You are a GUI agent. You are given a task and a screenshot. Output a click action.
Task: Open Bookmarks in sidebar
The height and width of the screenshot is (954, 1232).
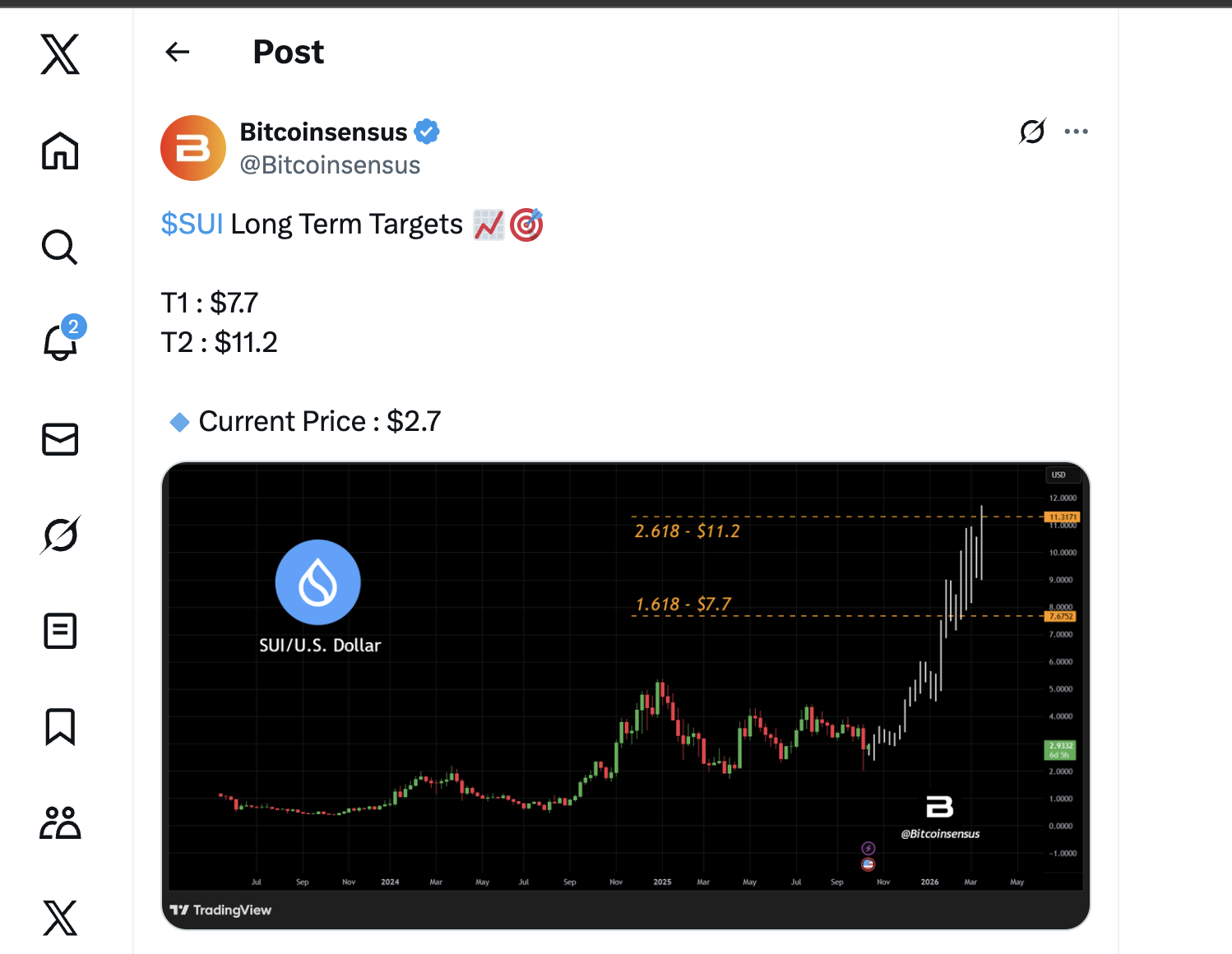(60, 727)
